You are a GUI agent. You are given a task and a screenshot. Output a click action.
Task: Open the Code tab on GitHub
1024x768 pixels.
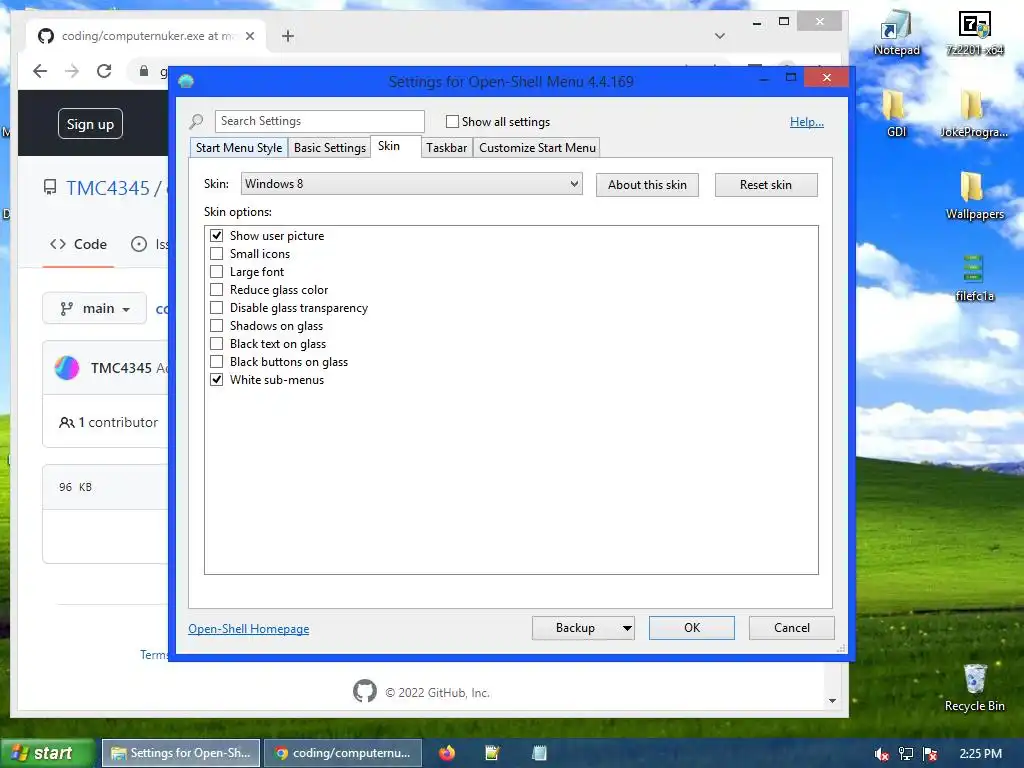pyautogui.click(x=78, y=244)
